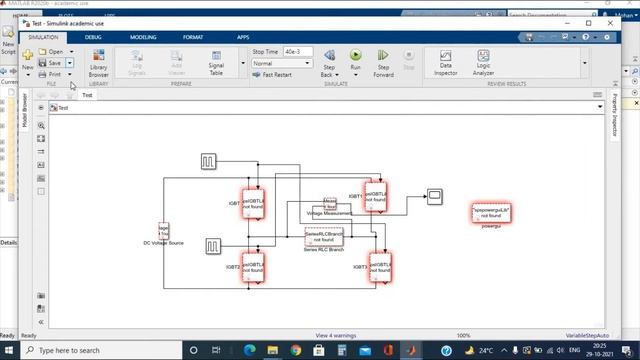Image resolution: width=640 pixels, height=360 pixels.
Task: Click the VariableStepAuto solver link
Action: point(587,336)
